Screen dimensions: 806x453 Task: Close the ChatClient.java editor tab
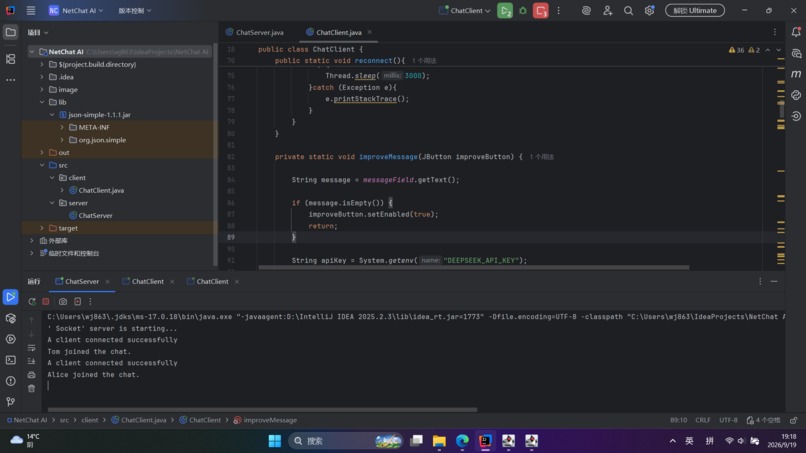click(370, 32)
